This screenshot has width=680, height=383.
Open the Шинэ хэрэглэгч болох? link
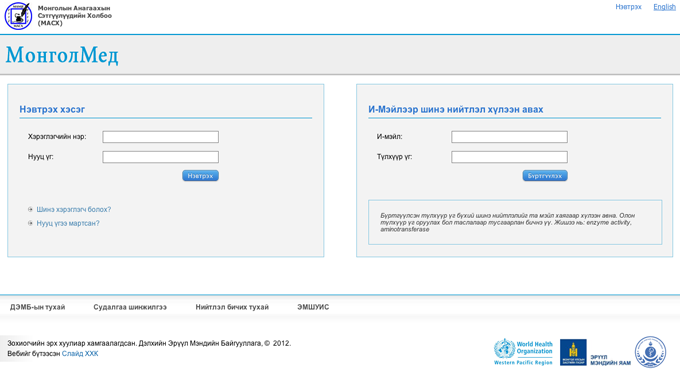pos(74,210)
